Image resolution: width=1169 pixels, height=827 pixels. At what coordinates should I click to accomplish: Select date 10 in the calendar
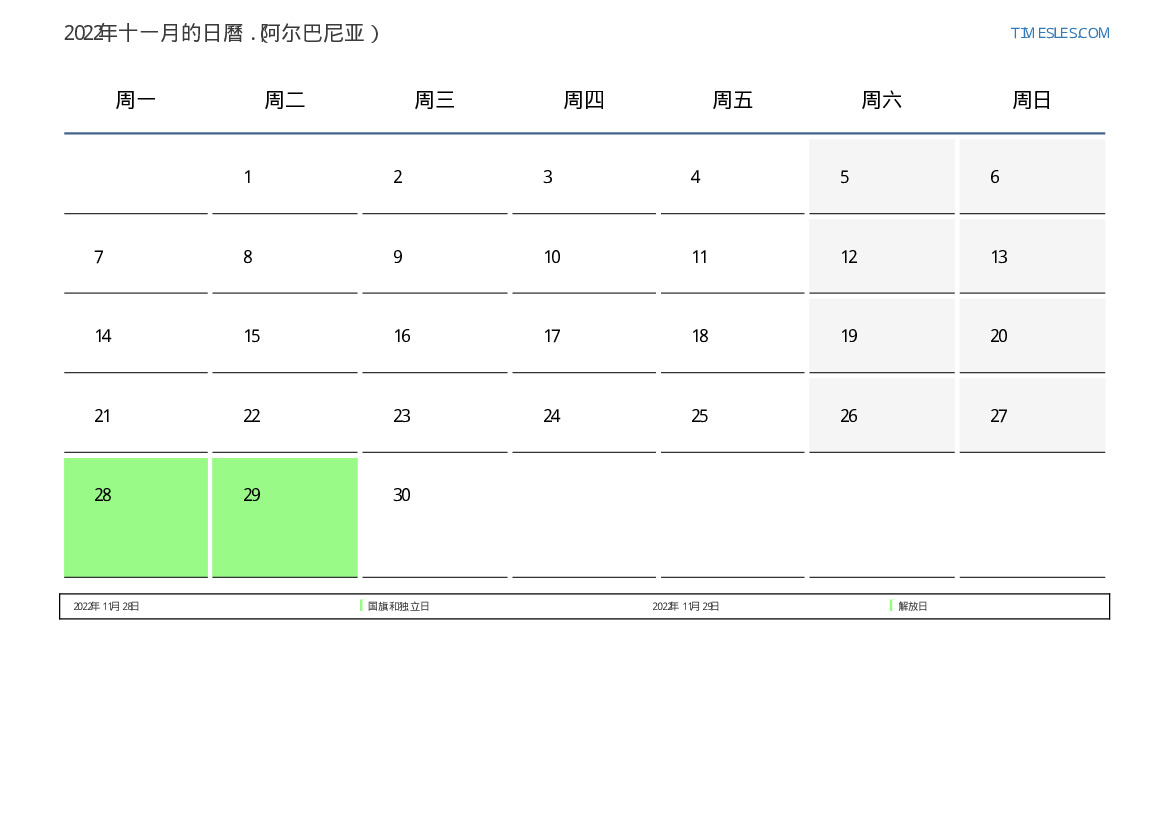(x=583, y=257)
